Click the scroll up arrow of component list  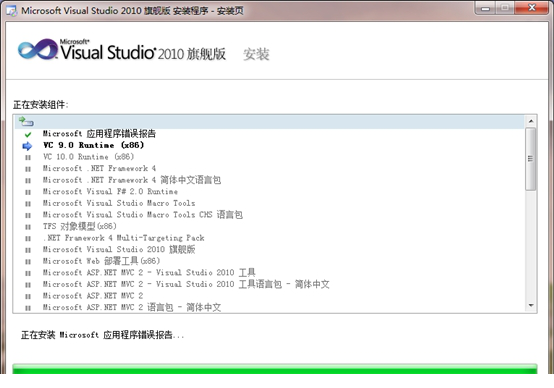(531, 121)
